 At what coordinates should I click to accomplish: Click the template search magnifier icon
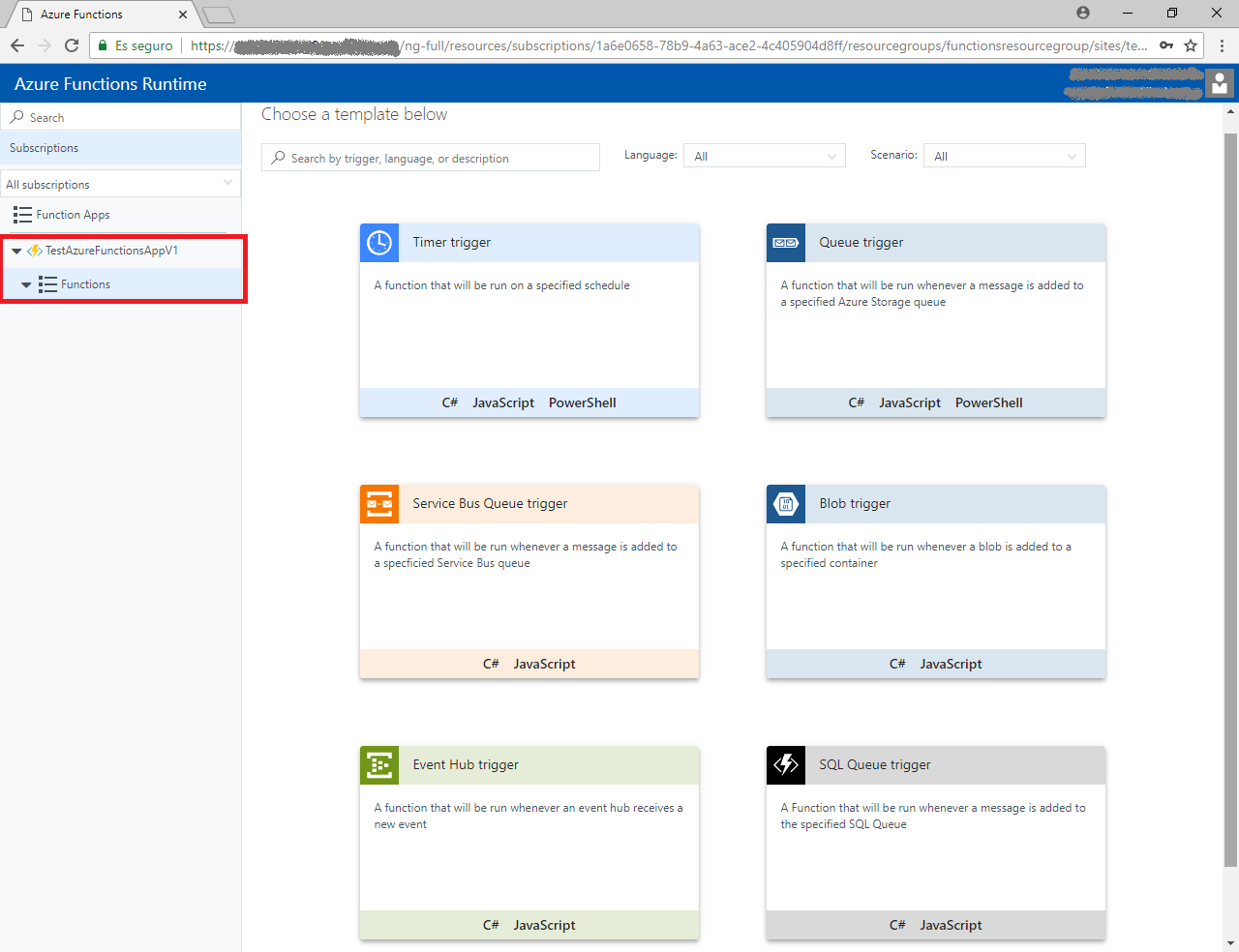click(x=279, y=158)
